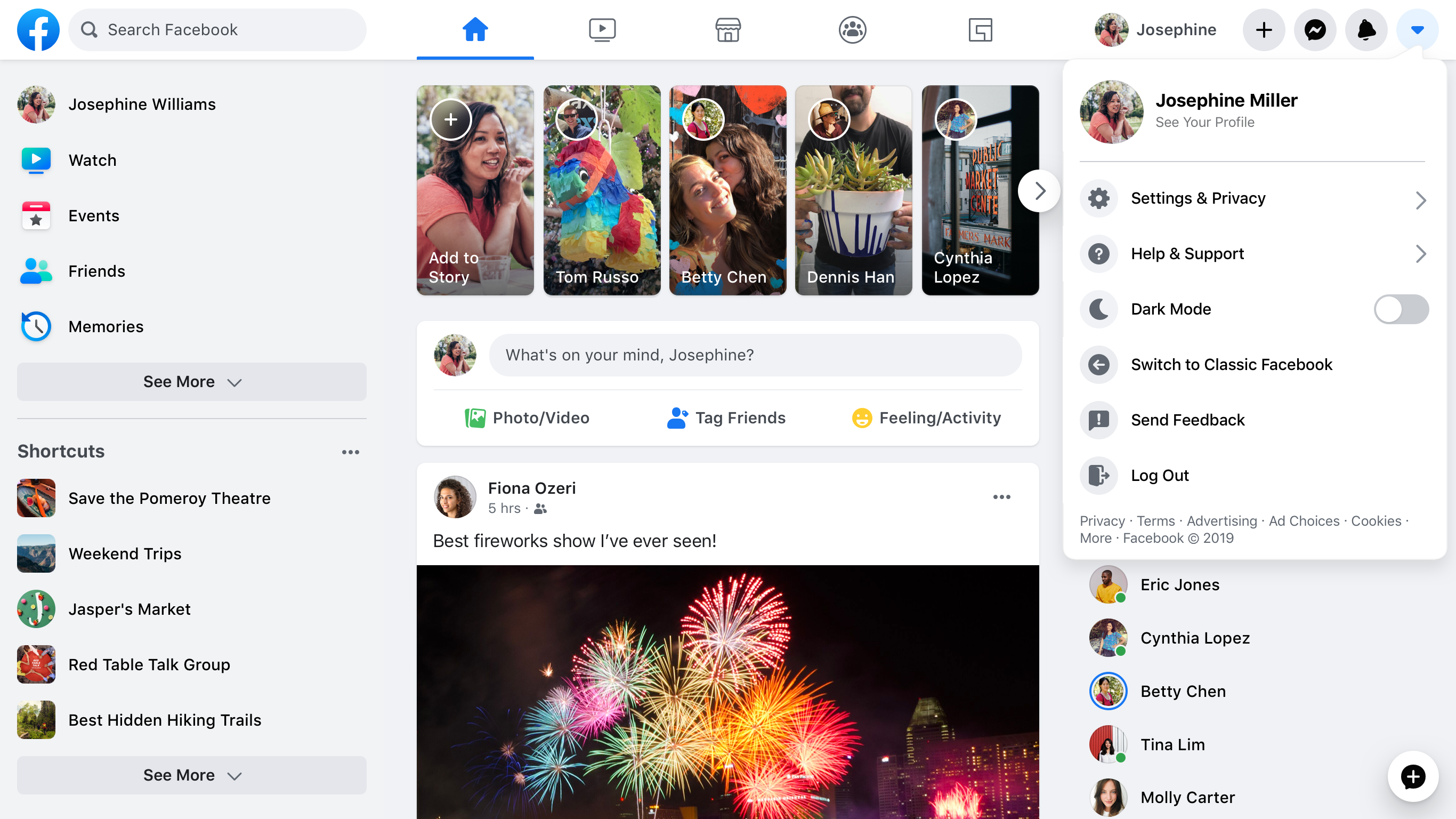
Task: Select Log Out menu option
Action: tap(1160, 475)
